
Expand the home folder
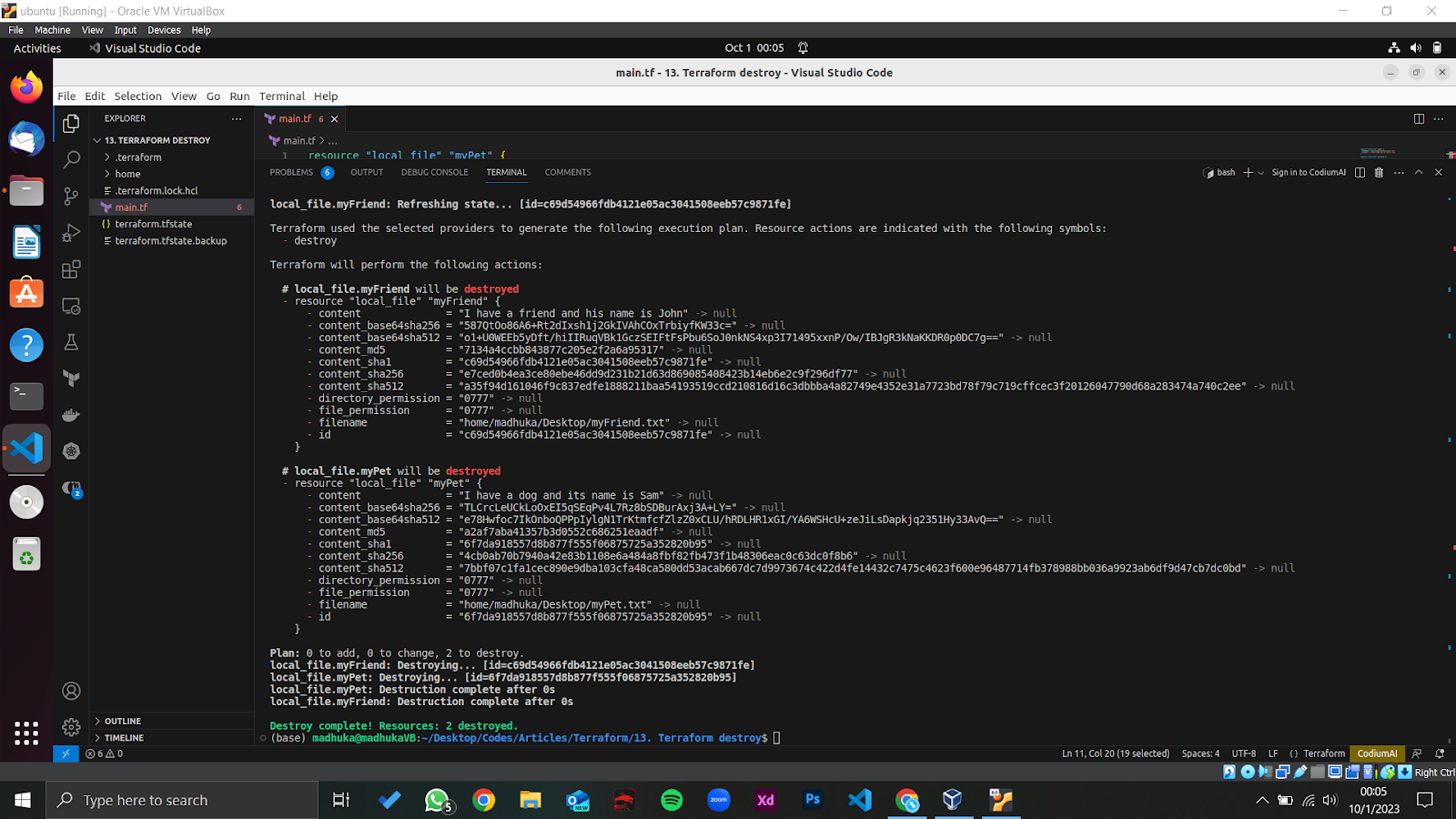[172, 174]
